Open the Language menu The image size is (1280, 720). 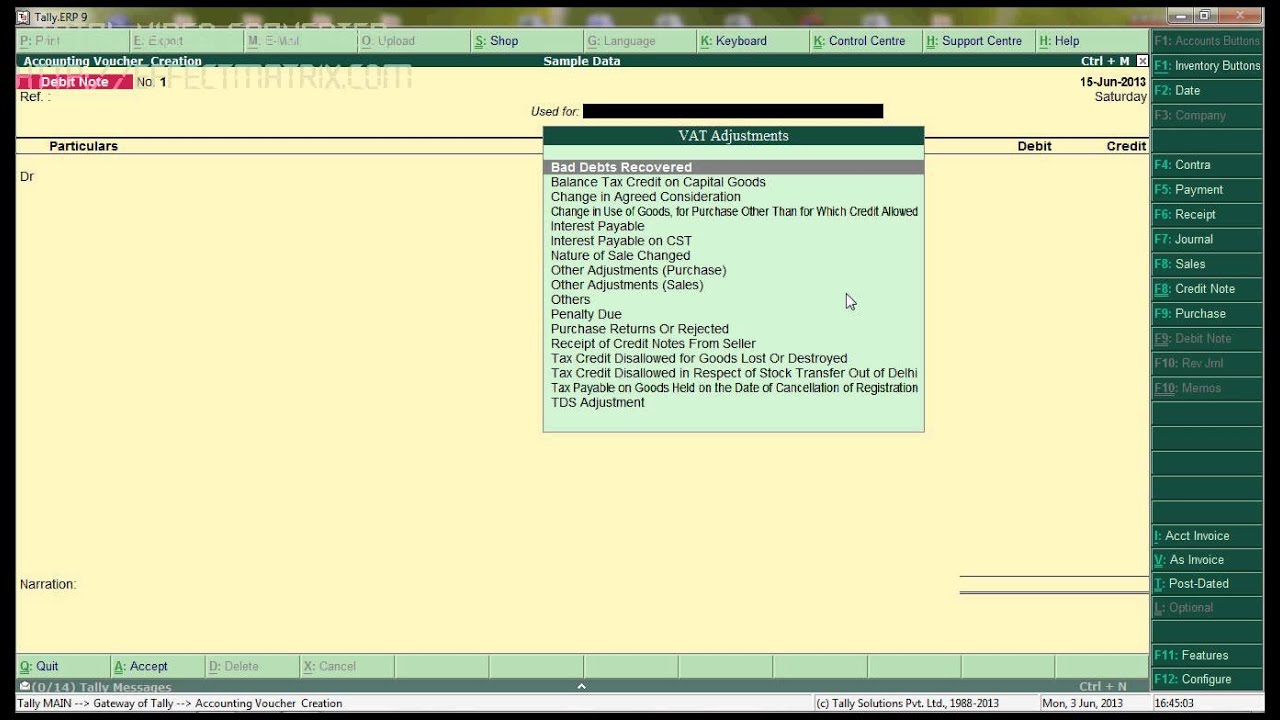[639, 41]
